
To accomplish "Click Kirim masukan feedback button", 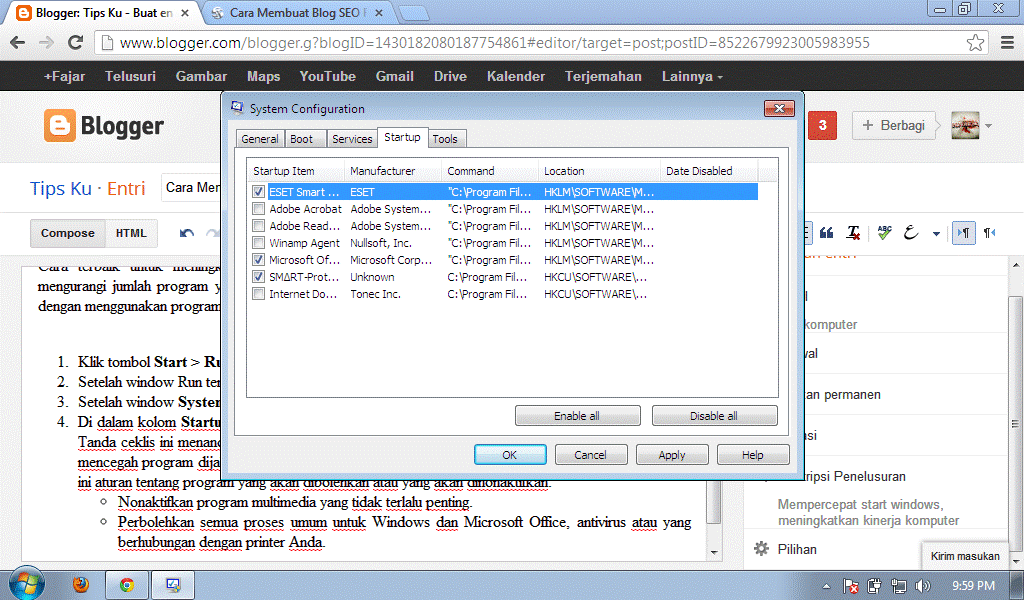I will pos(965,556).
